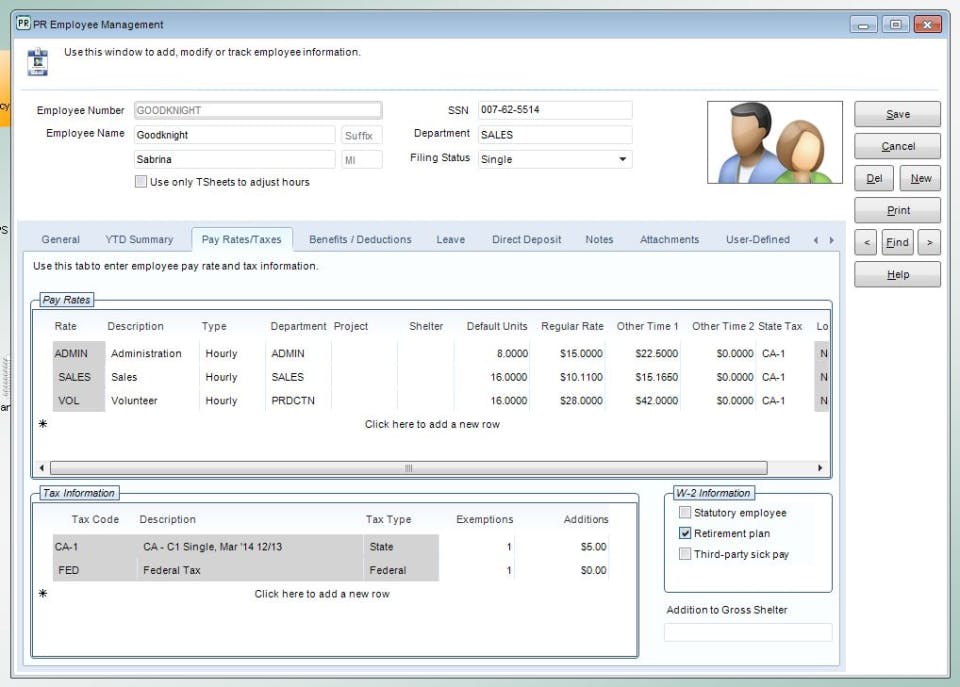The width and height of the screenshot is (960, 687).
Task: Click the Cancel button
Action: [x=898, y=146]
